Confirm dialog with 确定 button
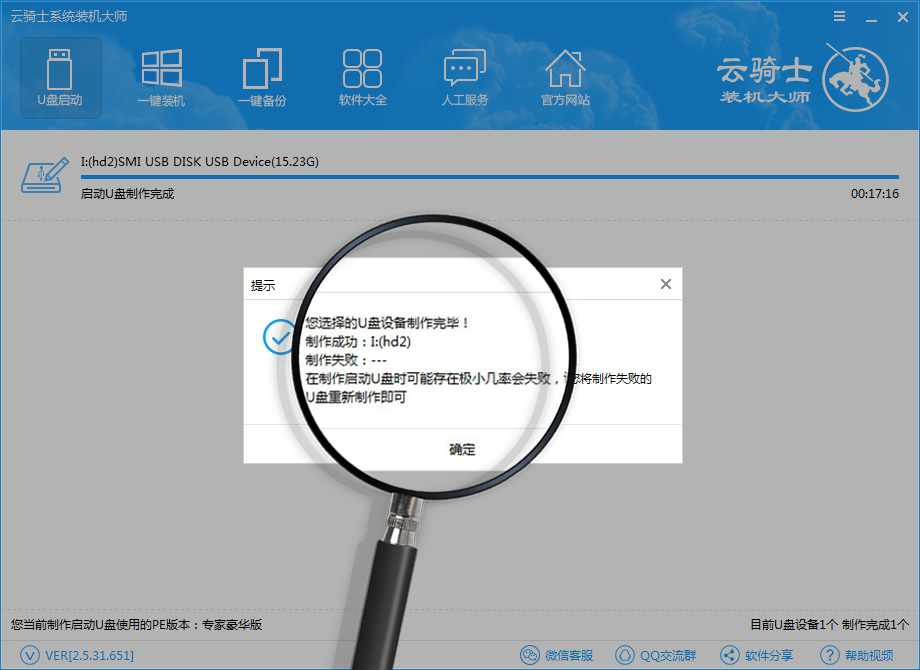 click(462, 449)
